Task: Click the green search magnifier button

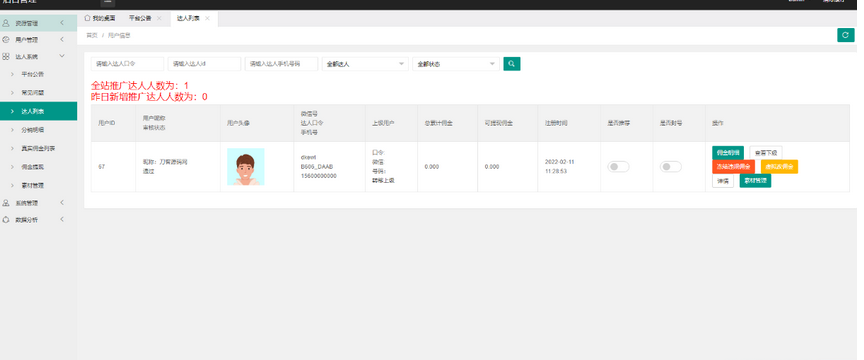Action: pyautogui.click(x=512, y=64)
